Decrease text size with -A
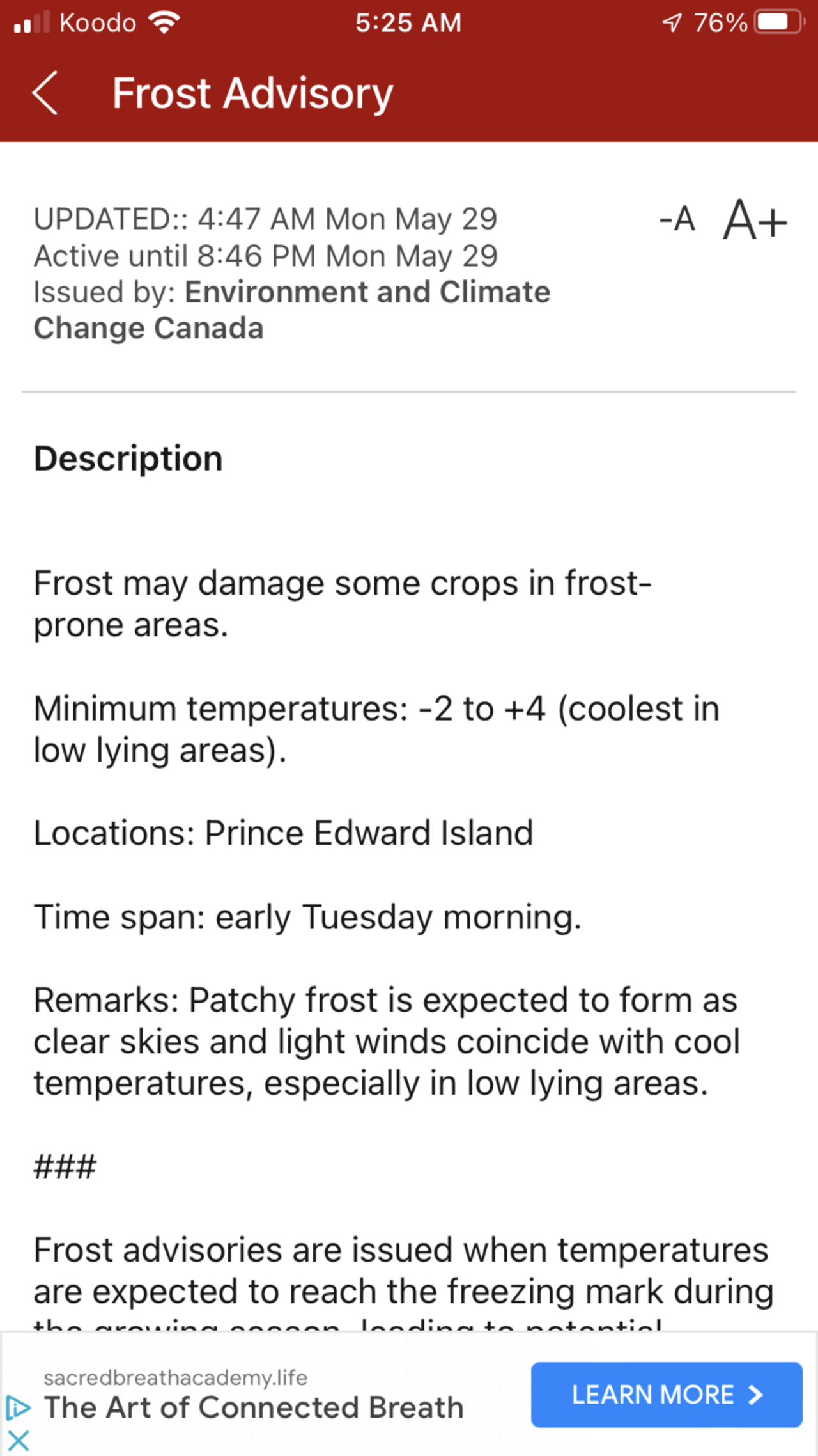This screenshot has width=818, height=1456. pos(677,219)
